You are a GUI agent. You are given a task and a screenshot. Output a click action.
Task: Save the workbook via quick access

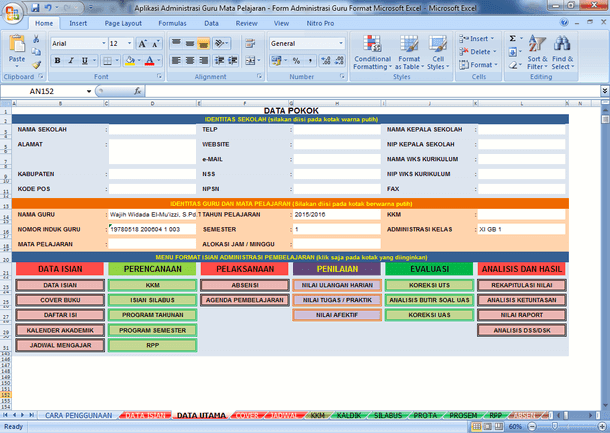[x=35, y=8]
